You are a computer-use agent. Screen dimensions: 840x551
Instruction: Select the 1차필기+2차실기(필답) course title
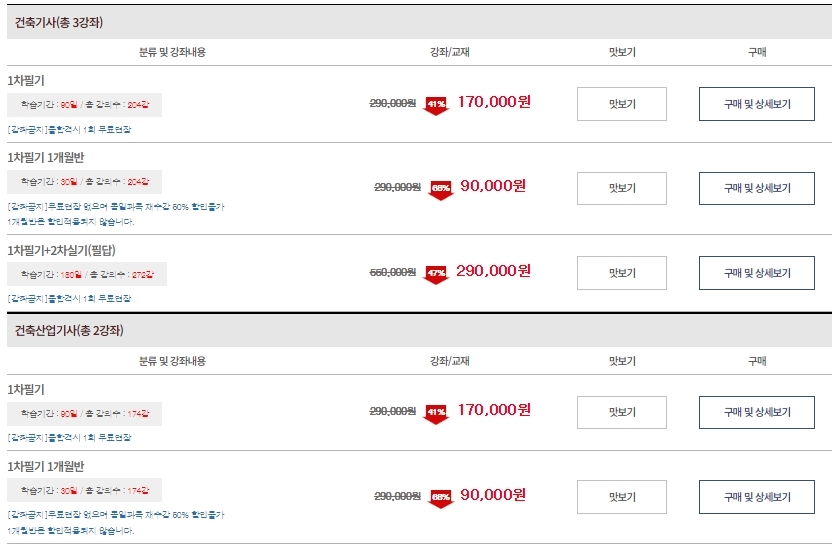tap(61, 250)
